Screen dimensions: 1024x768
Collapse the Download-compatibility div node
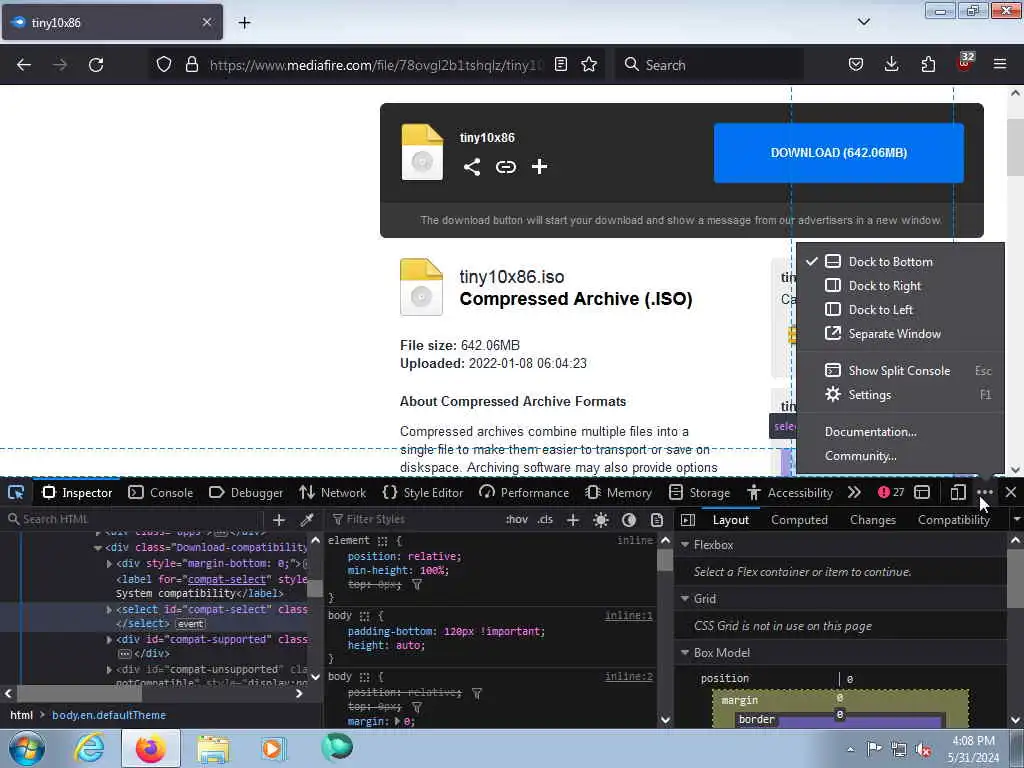[98, 548]
